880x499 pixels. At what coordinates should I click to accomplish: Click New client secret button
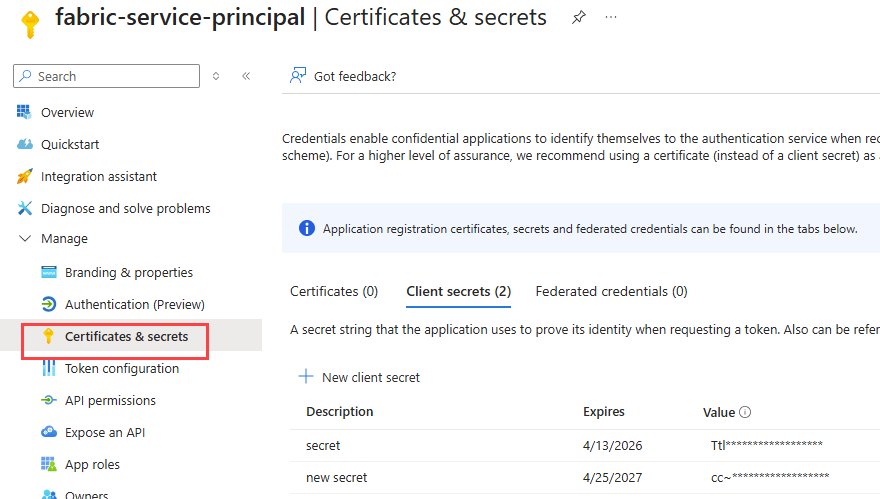(360, 377)
